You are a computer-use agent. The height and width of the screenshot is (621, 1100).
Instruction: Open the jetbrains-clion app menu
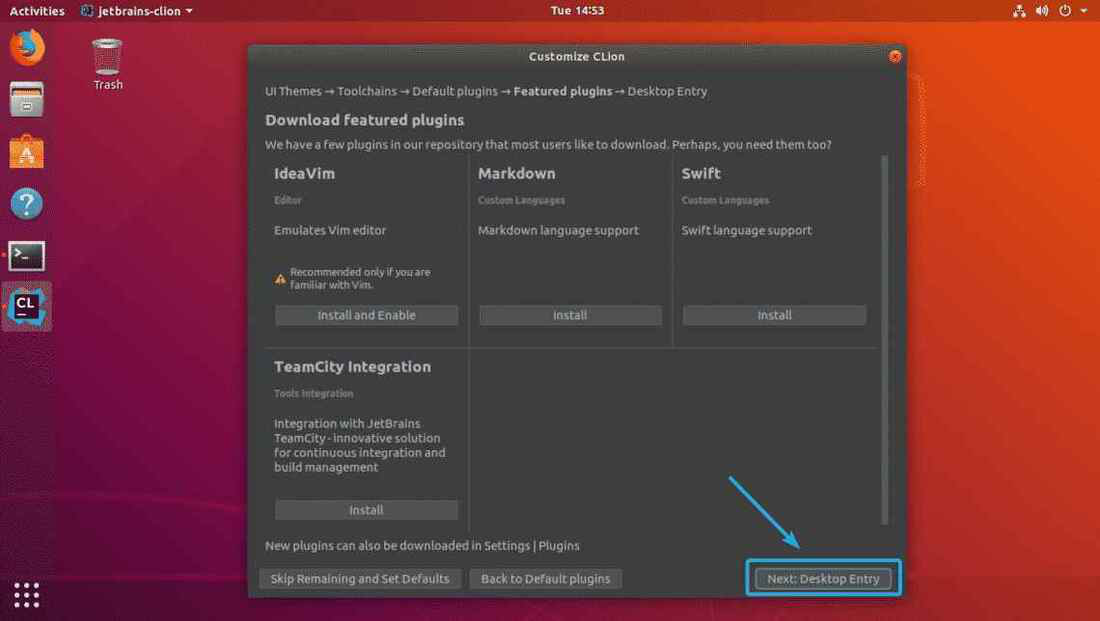(x=137, y=11)
